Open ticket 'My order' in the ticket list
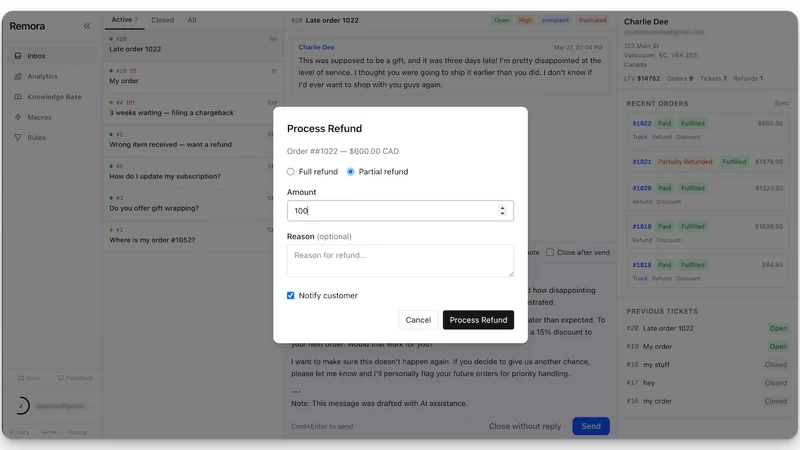 (x=193, y=76)
